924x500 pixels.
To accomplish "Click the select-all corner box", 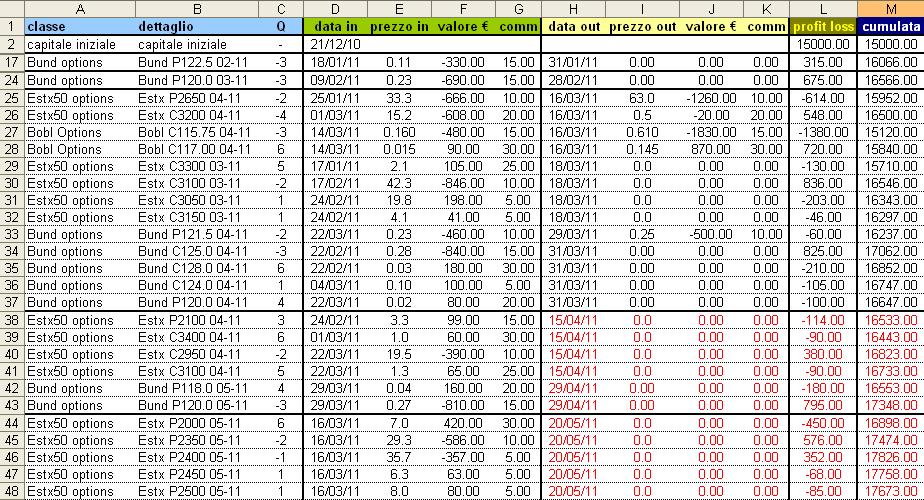I will [x=11, y=8].
